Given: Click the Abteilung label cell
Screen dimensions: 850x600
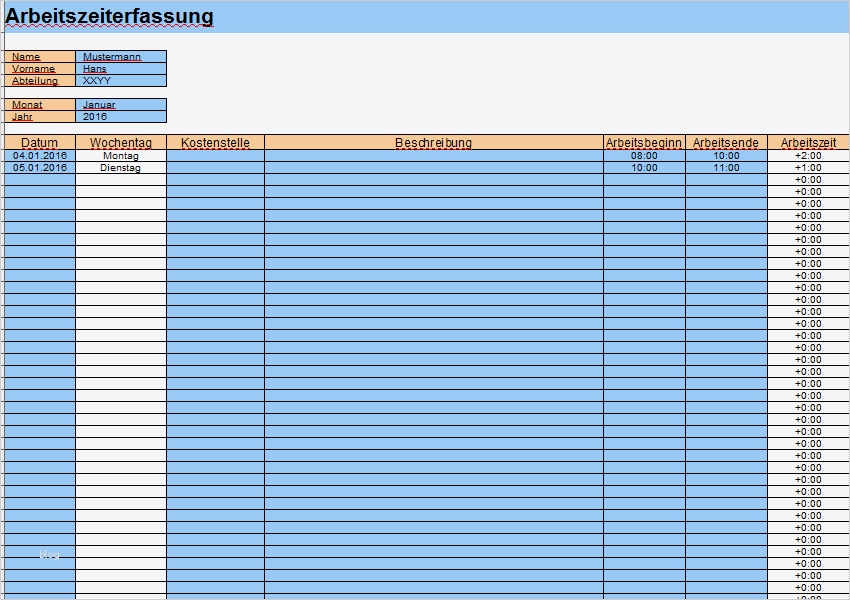Looking at the screenshot, I should 40,80.
